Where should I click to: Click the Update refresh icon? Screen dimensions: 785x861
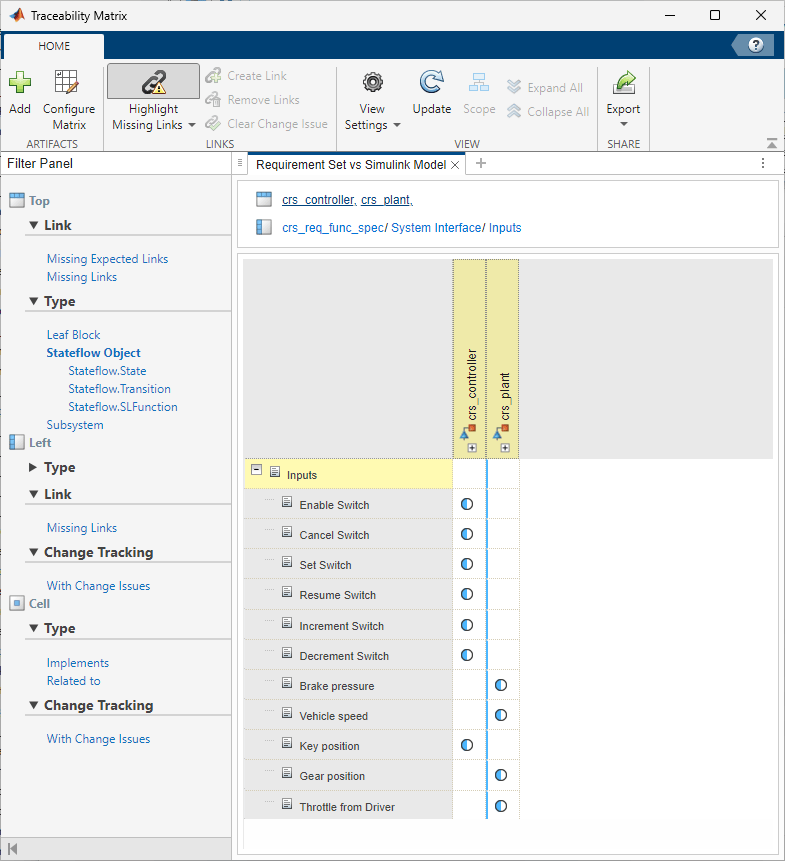point(431,82)
